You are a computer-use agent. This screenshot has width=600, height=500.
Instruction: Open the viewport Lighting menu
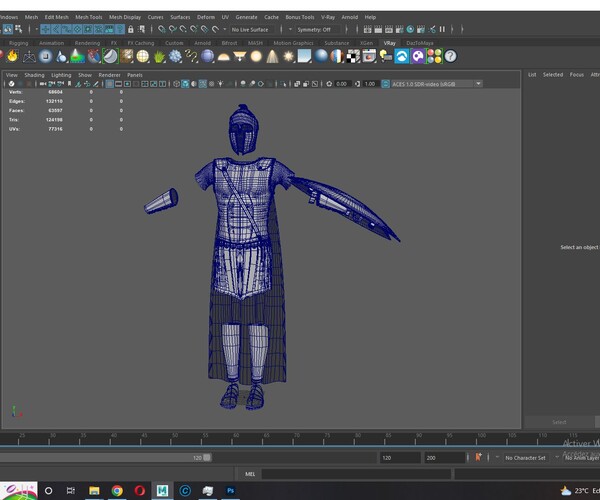[x=61, y=75]
